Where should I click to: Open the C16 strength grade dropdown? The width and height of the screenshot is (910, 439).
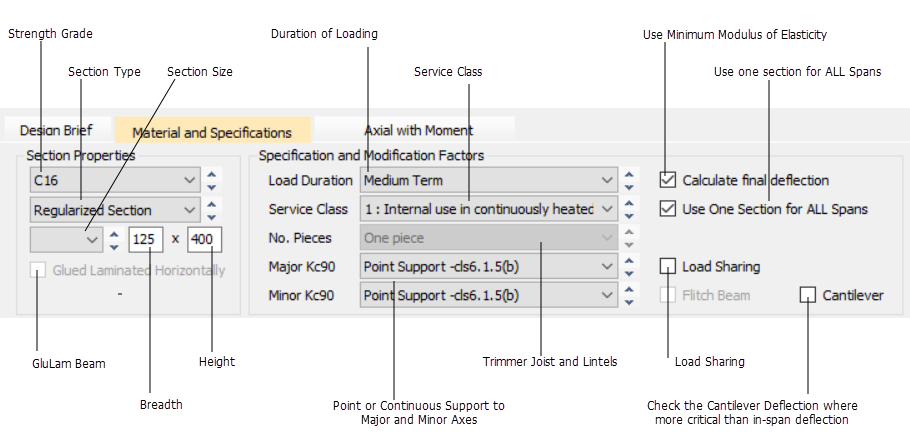click(x=114, y=181)
